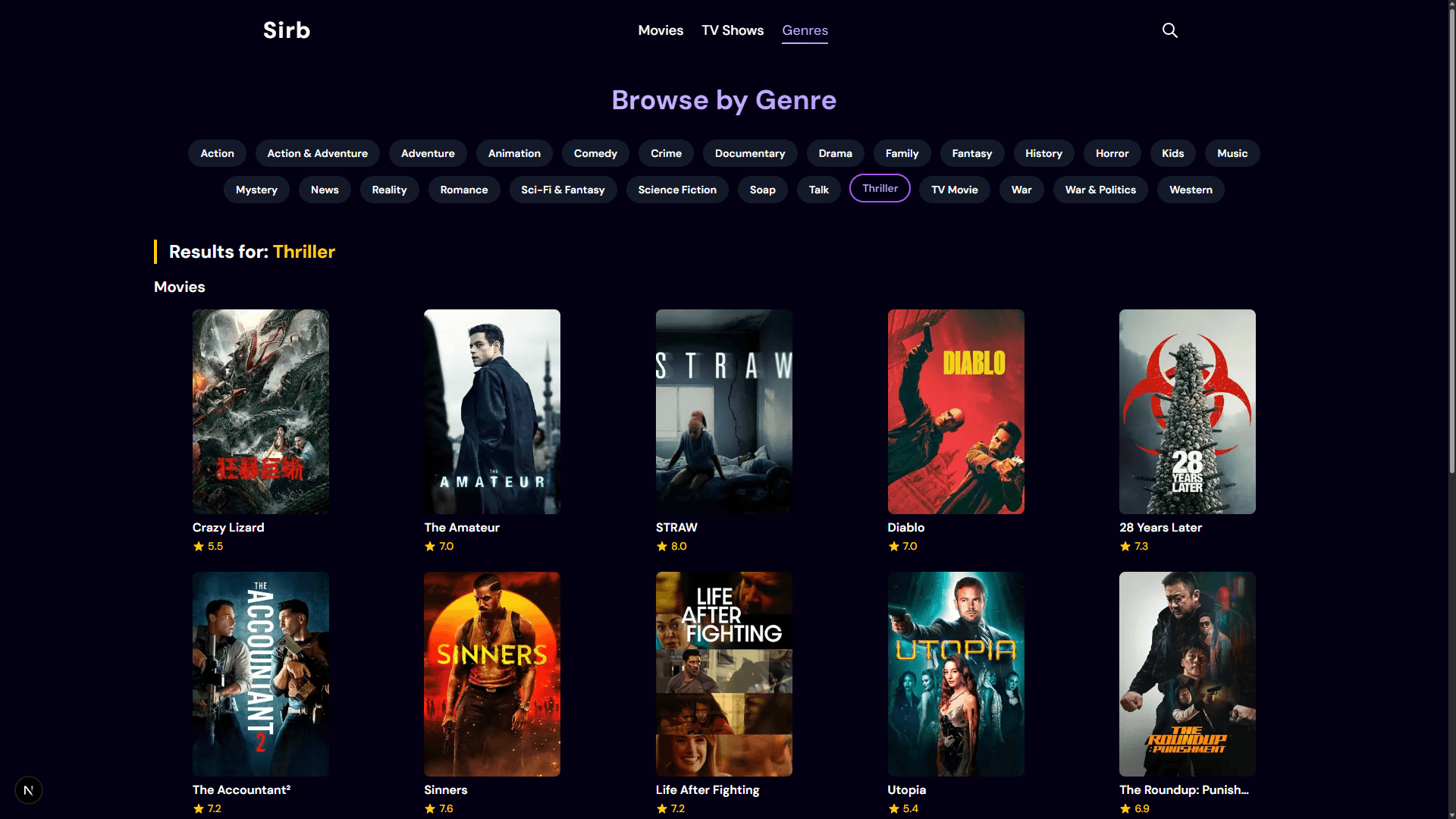Viewport: 1456px width, 819px height.
Task: Open the Genres nav link
Action: [805, 30]
